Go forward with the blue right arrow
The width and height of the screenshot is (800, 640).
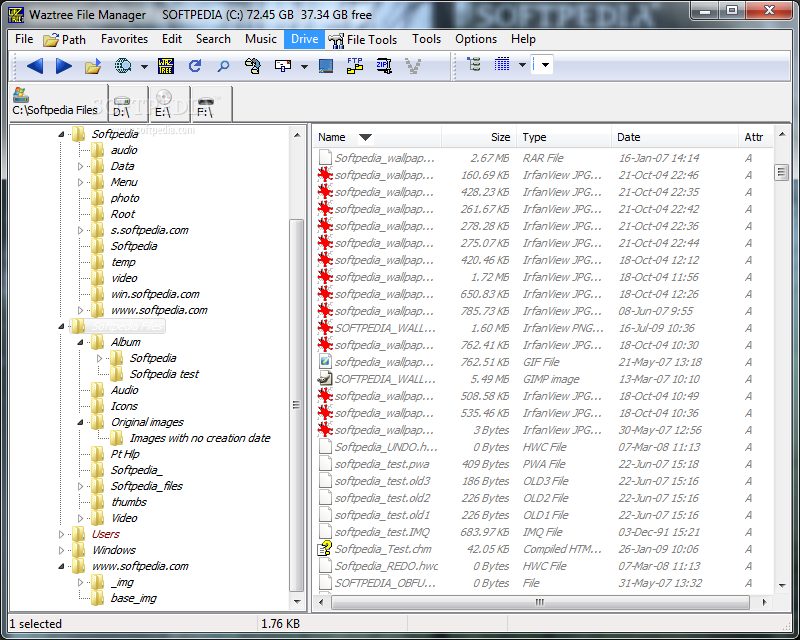pyautogui.click(x=64, y=66)
